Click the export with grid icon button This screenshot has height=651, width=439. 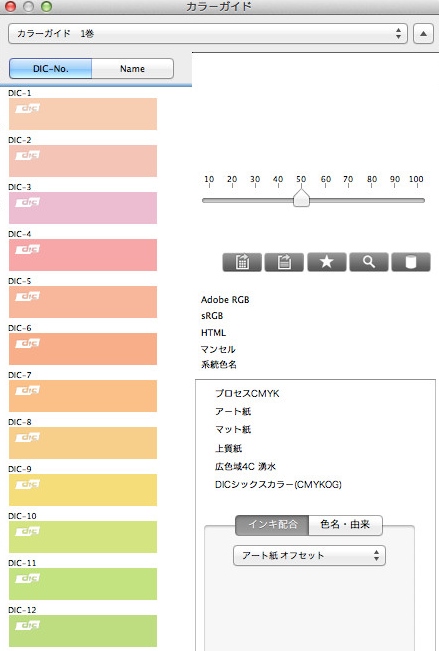(x=242, y=262)
